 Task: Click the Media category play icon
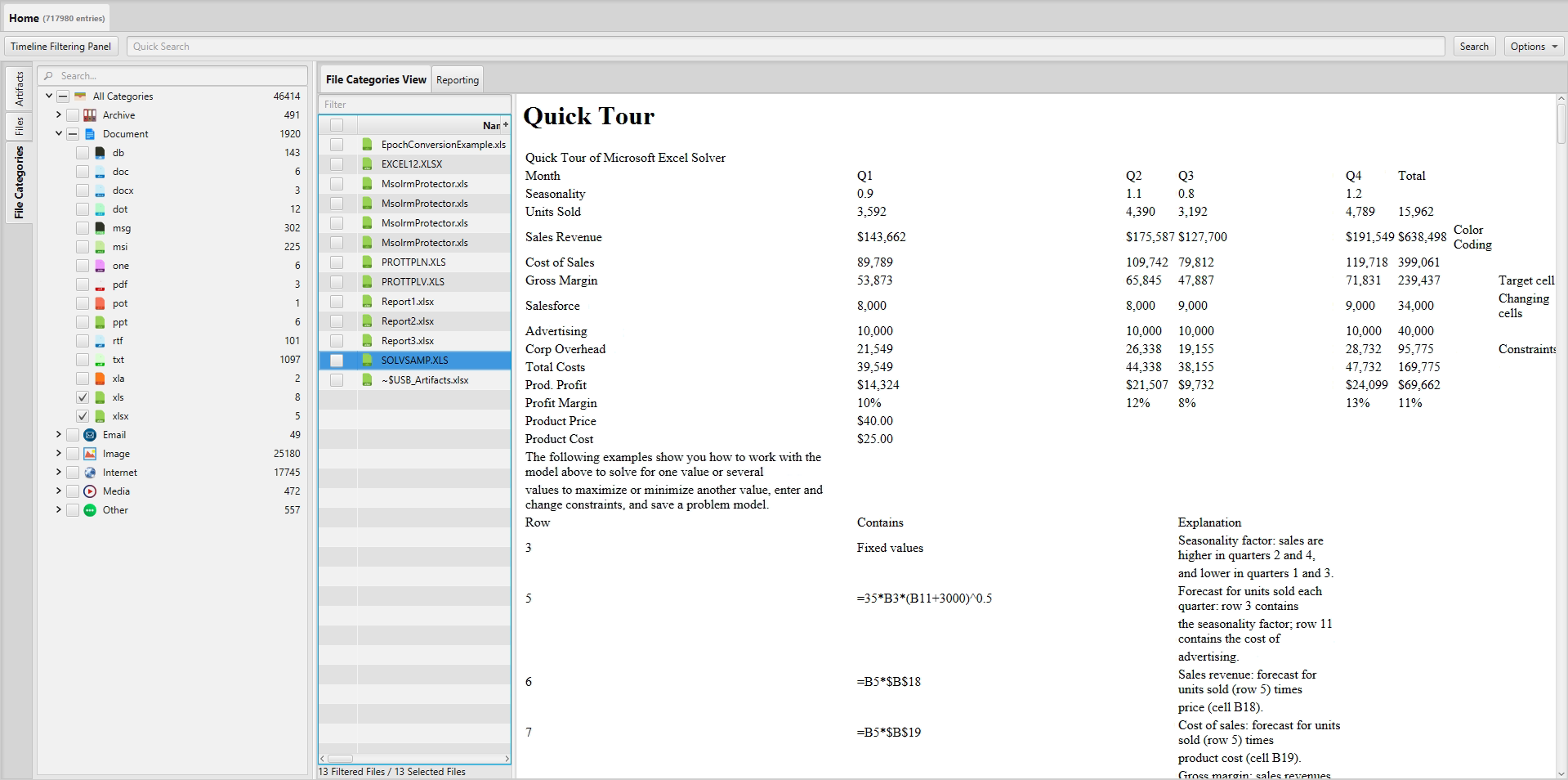(90, 491)
